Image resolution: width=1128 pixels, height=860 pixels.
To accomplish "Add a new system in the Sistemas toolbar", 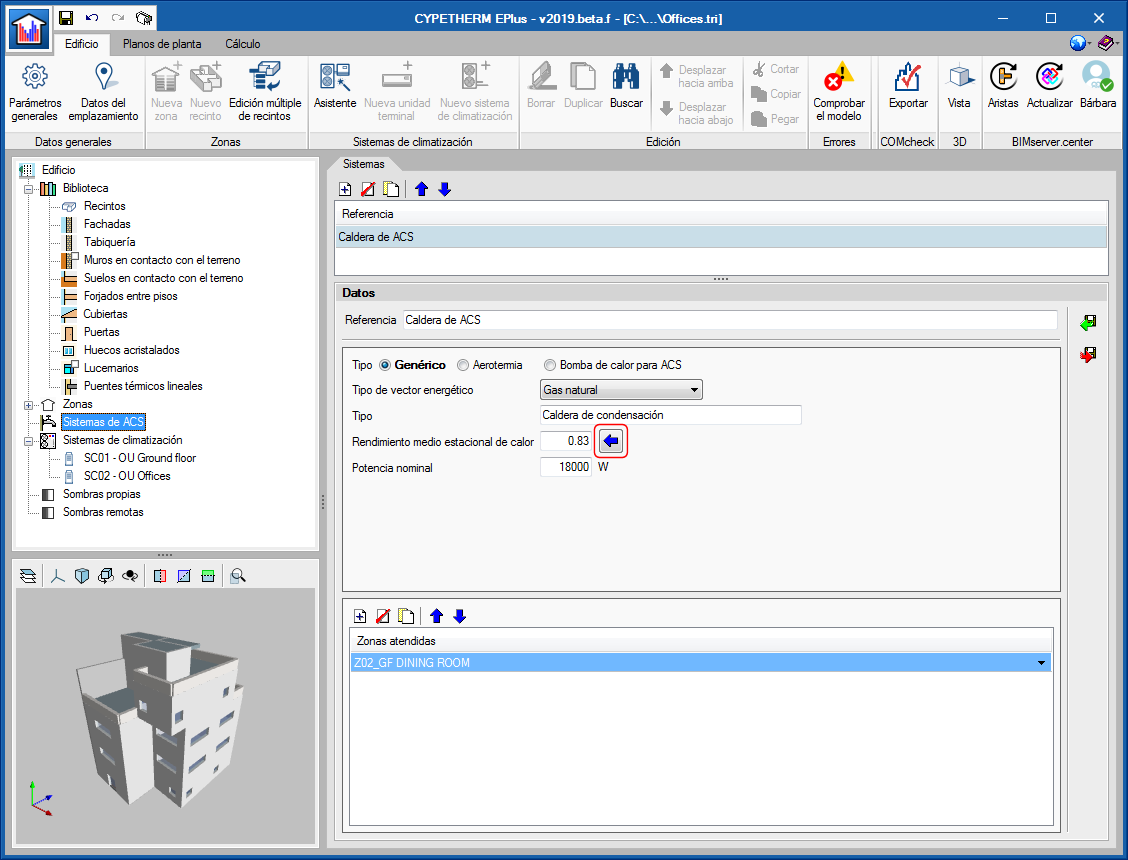I will [345, 189].
